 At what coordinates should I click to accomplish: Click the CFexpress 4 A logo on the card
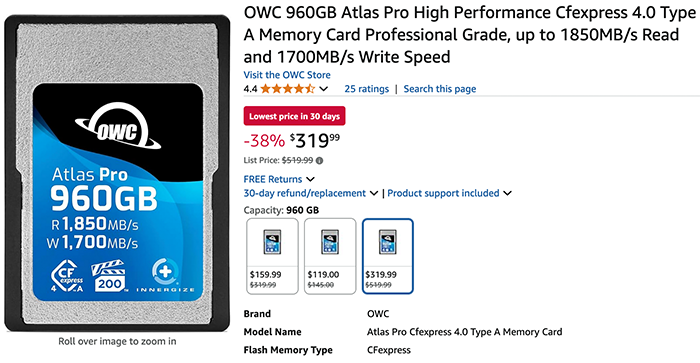[x=67, y=276]
